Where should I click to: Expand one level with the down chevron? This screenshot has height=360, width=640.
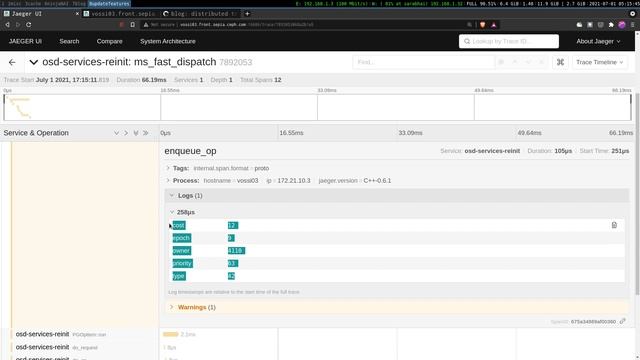(x=116, y=133)
